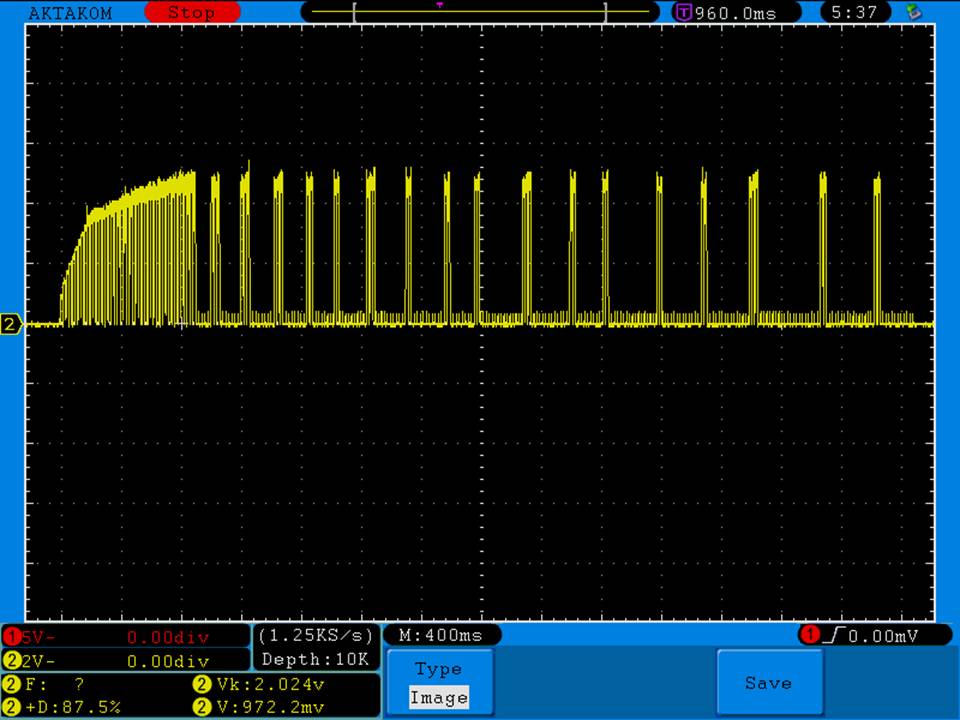Click the USB connection icon at top right
Image resolution: width=960 pixels, height=720 pixels.
click(x=912, y=13)
